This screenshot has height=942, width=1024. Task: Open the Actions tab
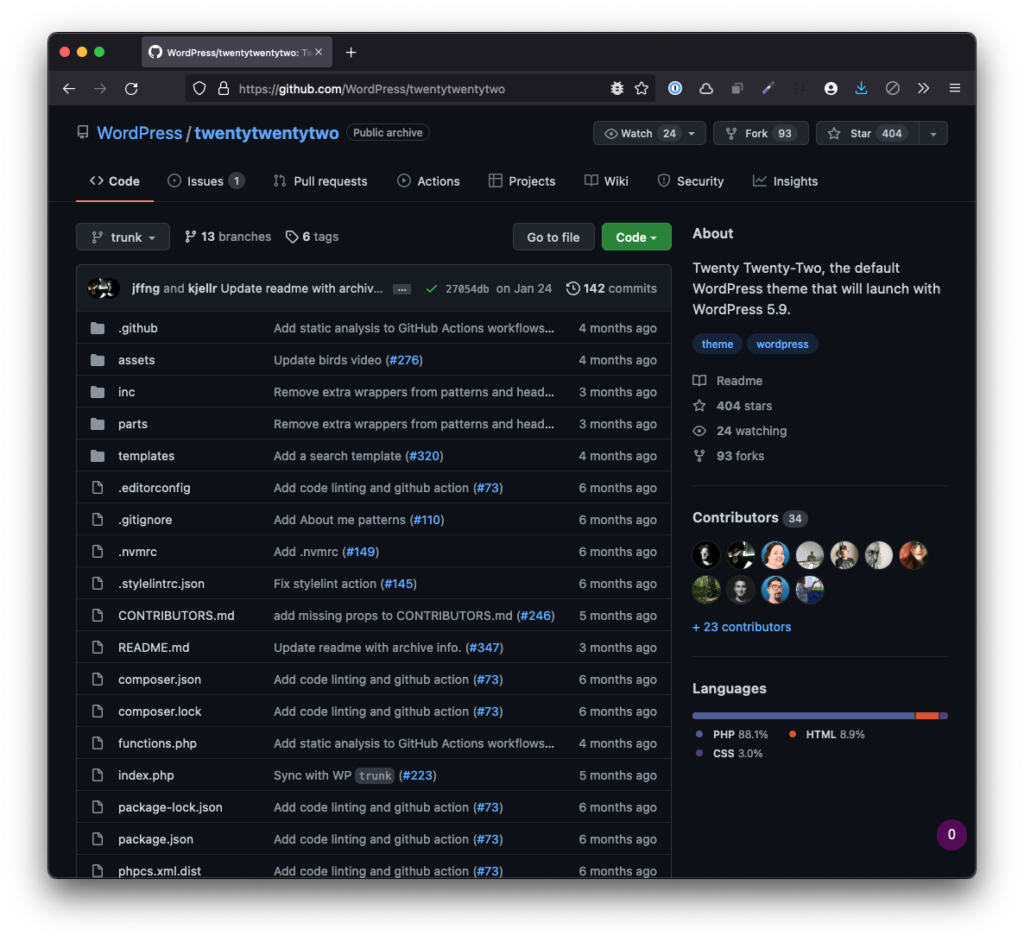click(x=428, y=181)
